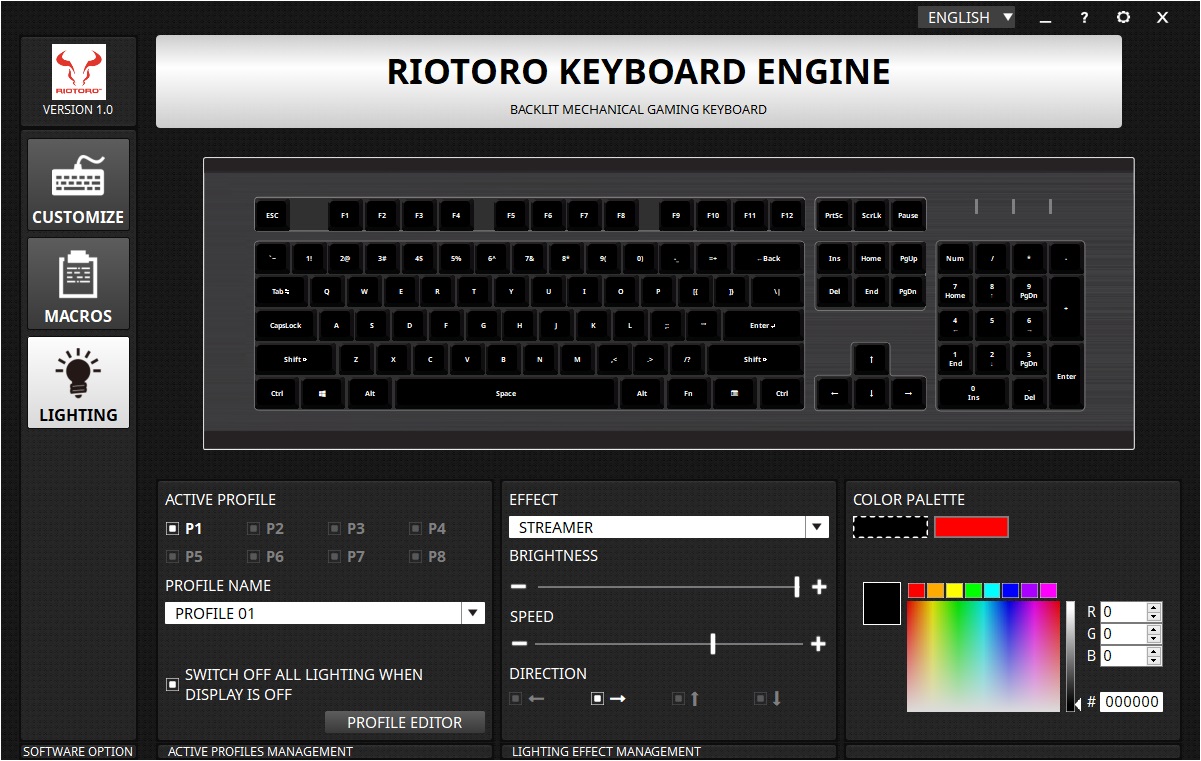
Task: Click the ESC key on keyboard preview
Action: tap(272, 215)
